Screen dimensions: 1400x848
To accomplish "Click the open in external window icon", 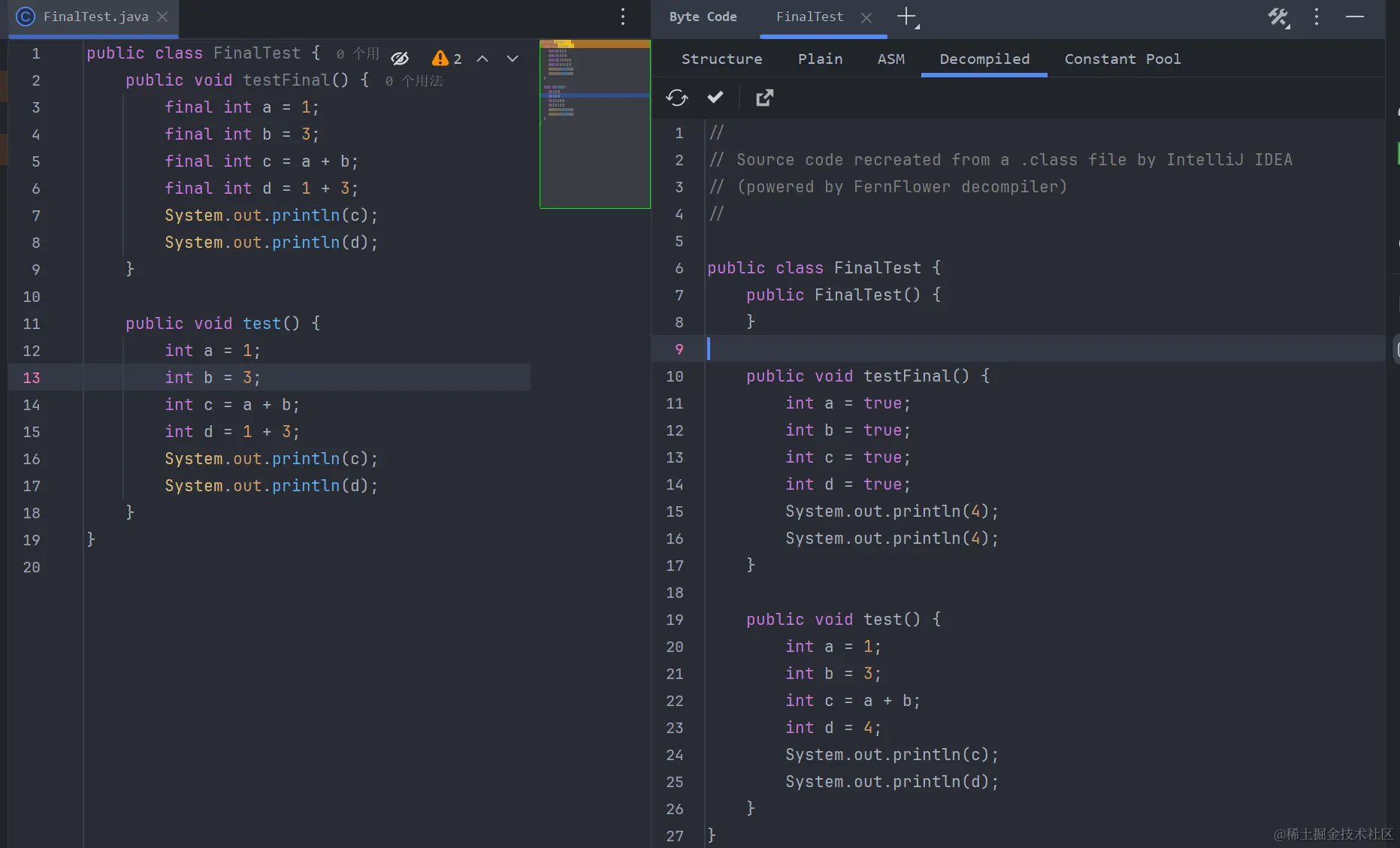I will pos(764,98).
